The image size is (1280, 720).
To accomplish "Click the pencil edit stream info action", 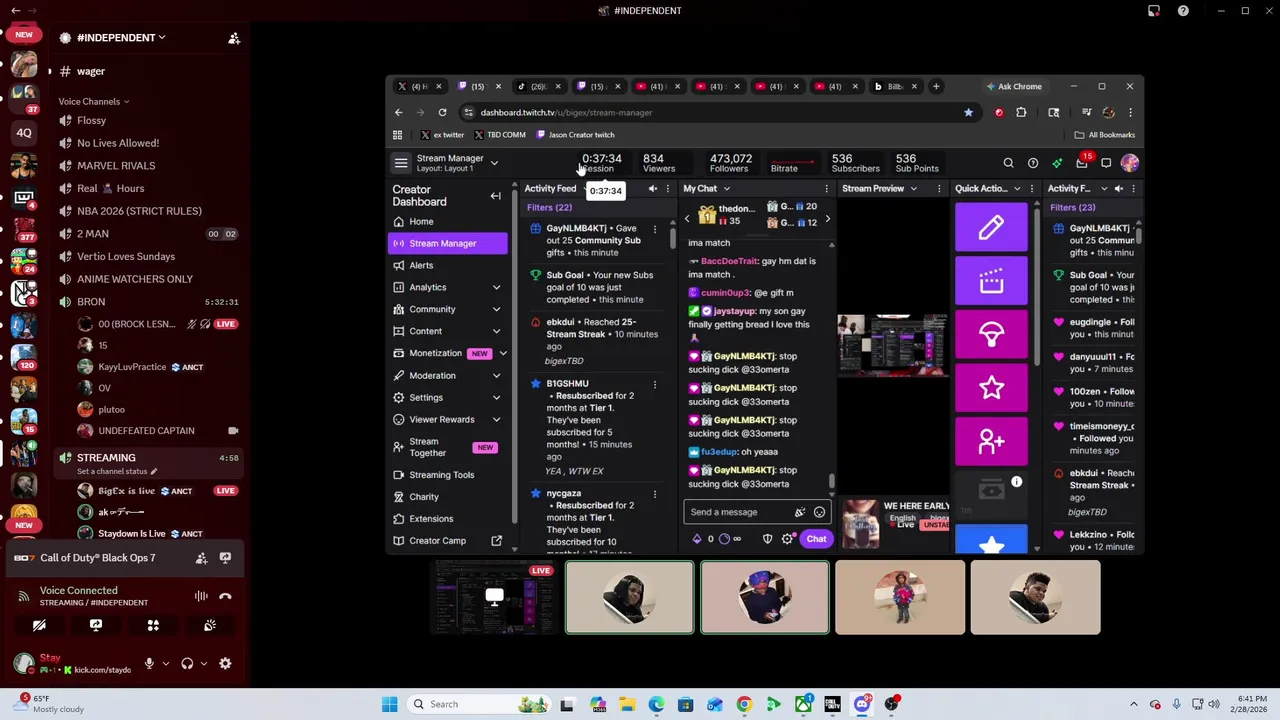I will point(991,227).
